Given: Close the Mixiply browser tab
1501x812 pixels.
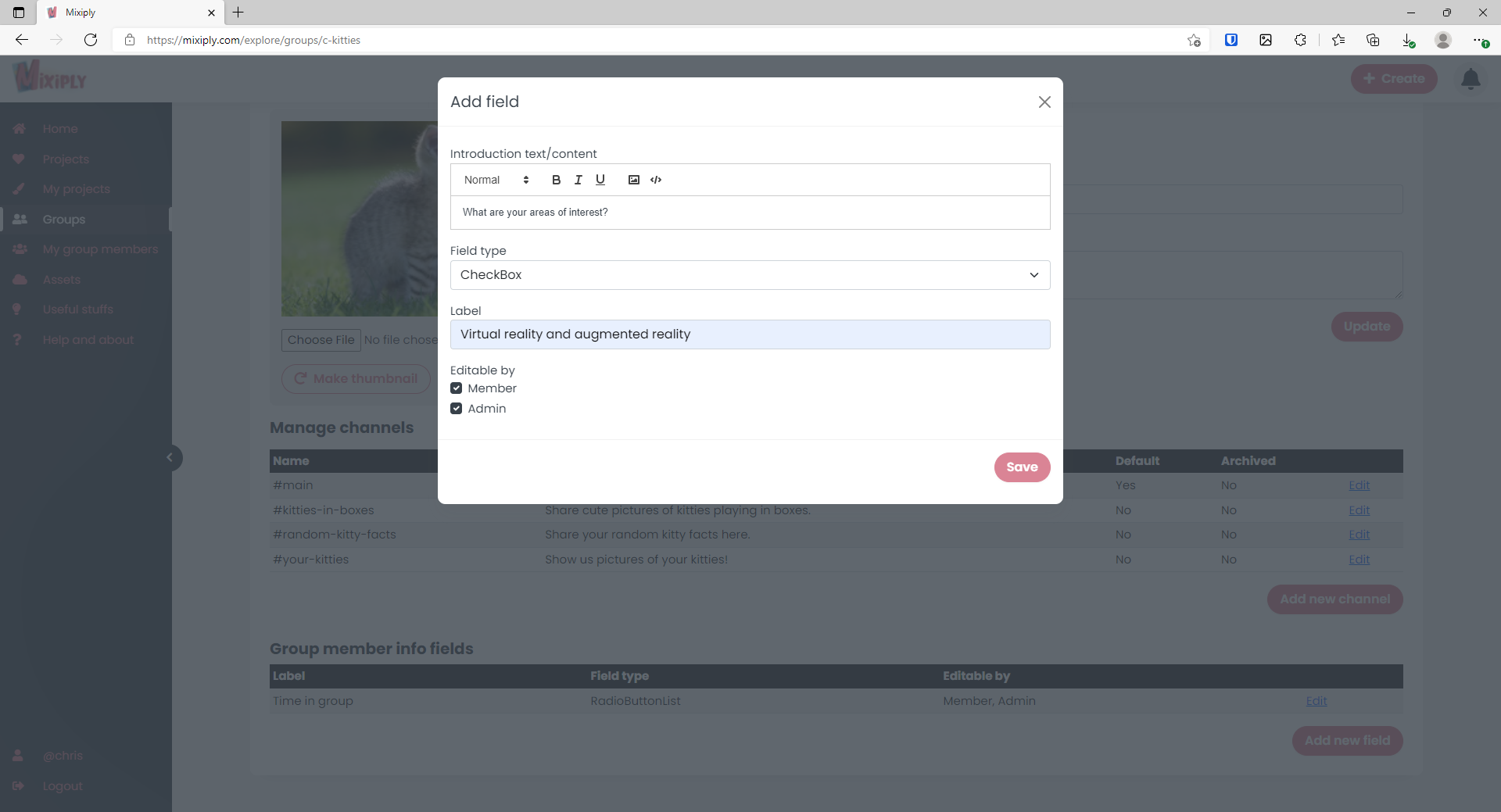Looking at the screenshot, I should tap(211, 13).
